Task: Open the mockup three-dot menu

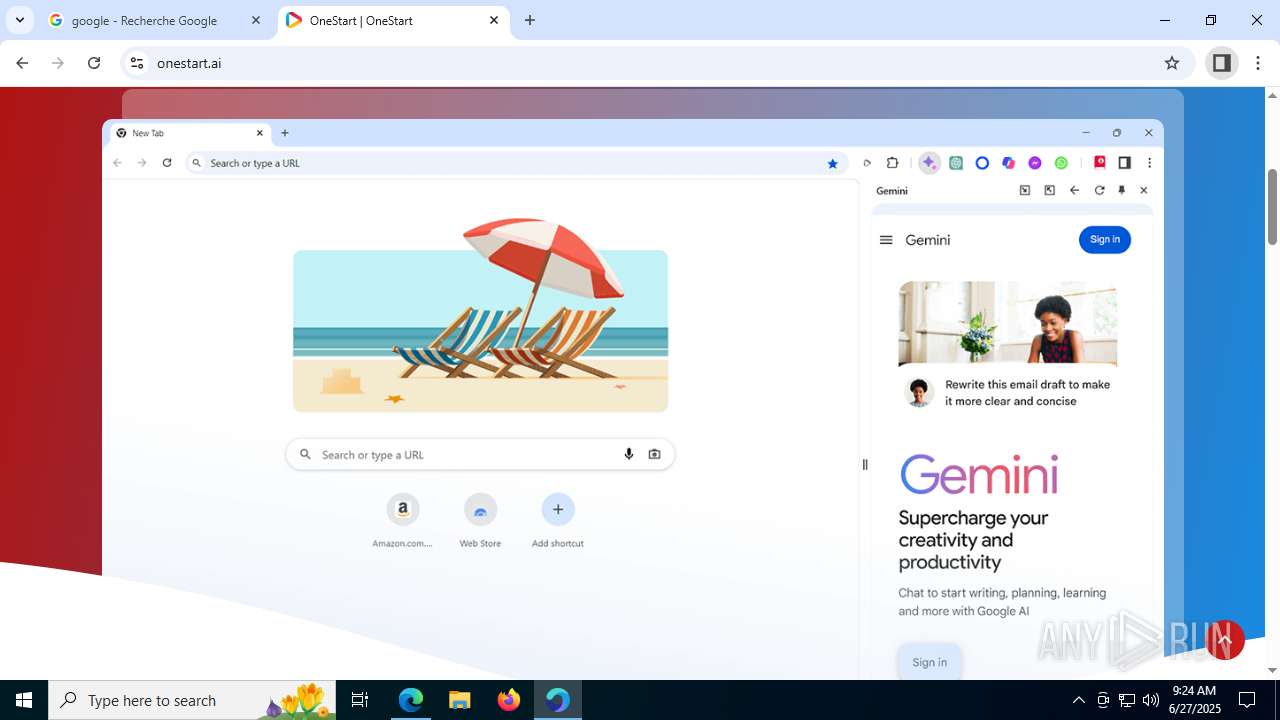Action: (x=1149, y=163)
